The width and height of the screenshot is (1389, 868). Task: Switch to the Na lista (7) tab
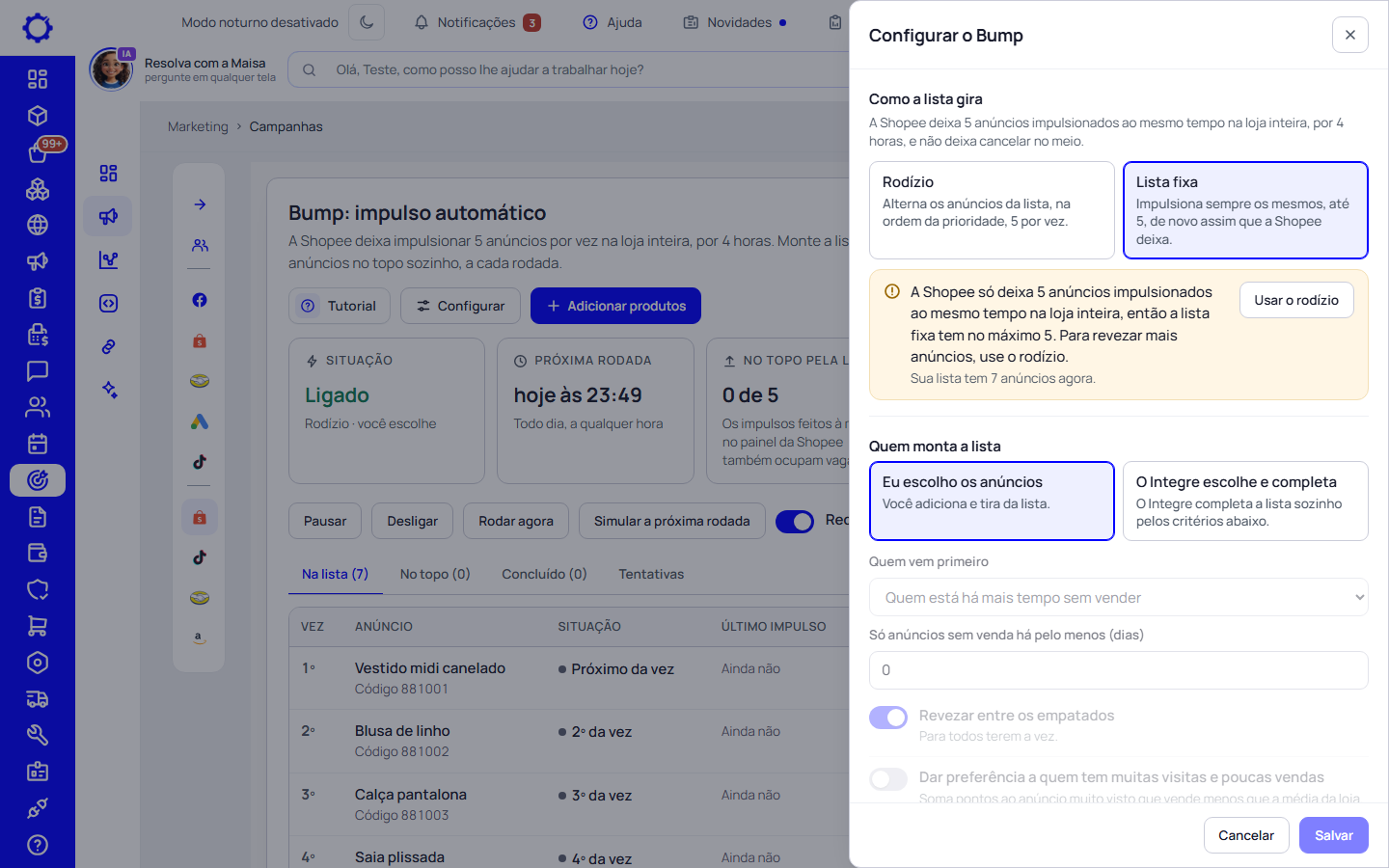click(335, 574)
